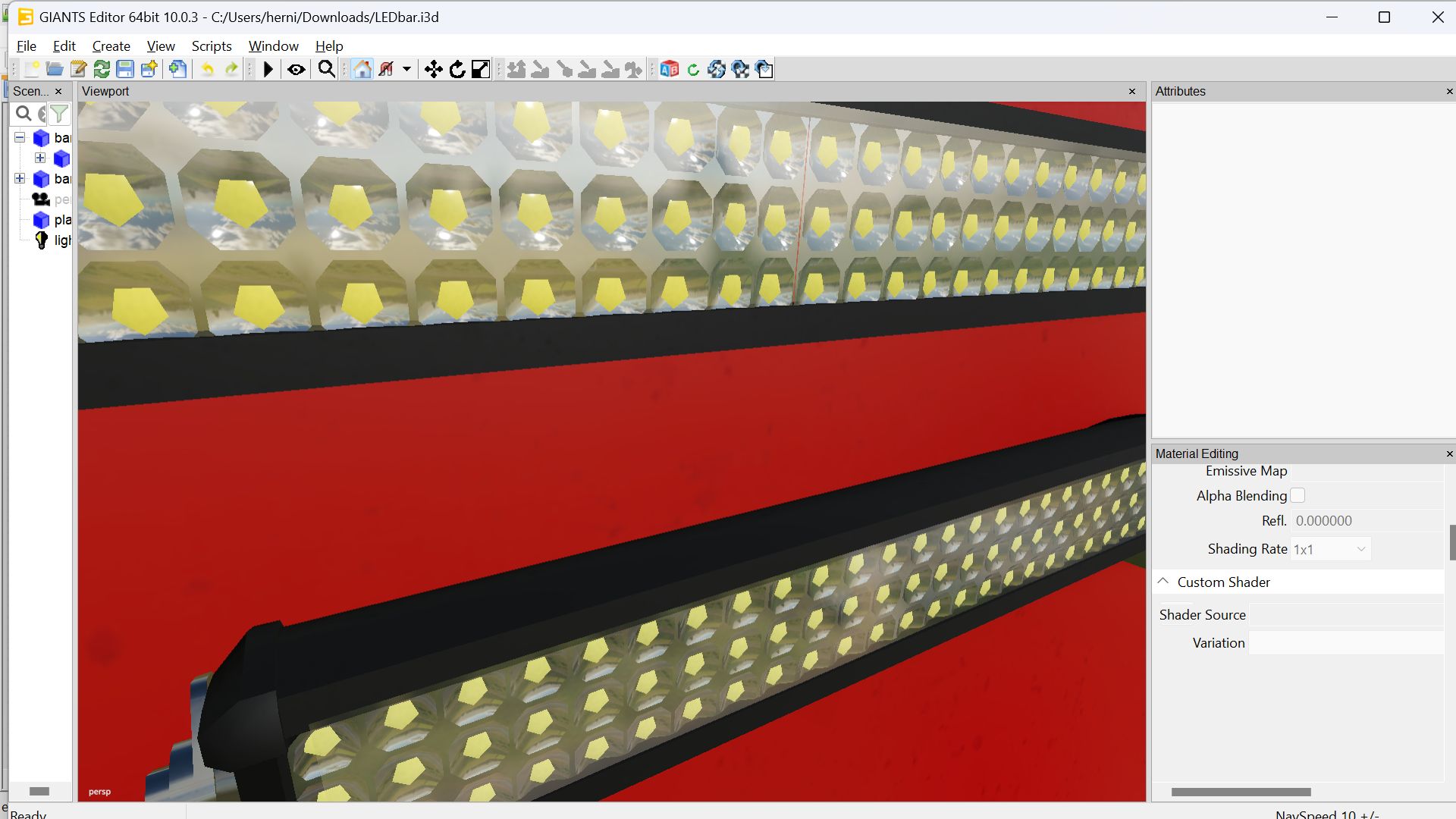1456x819 pixels.
Task: Toggle the filter funnel in Scenegraph
Action: pyautogui.click(x=59, y=114)
